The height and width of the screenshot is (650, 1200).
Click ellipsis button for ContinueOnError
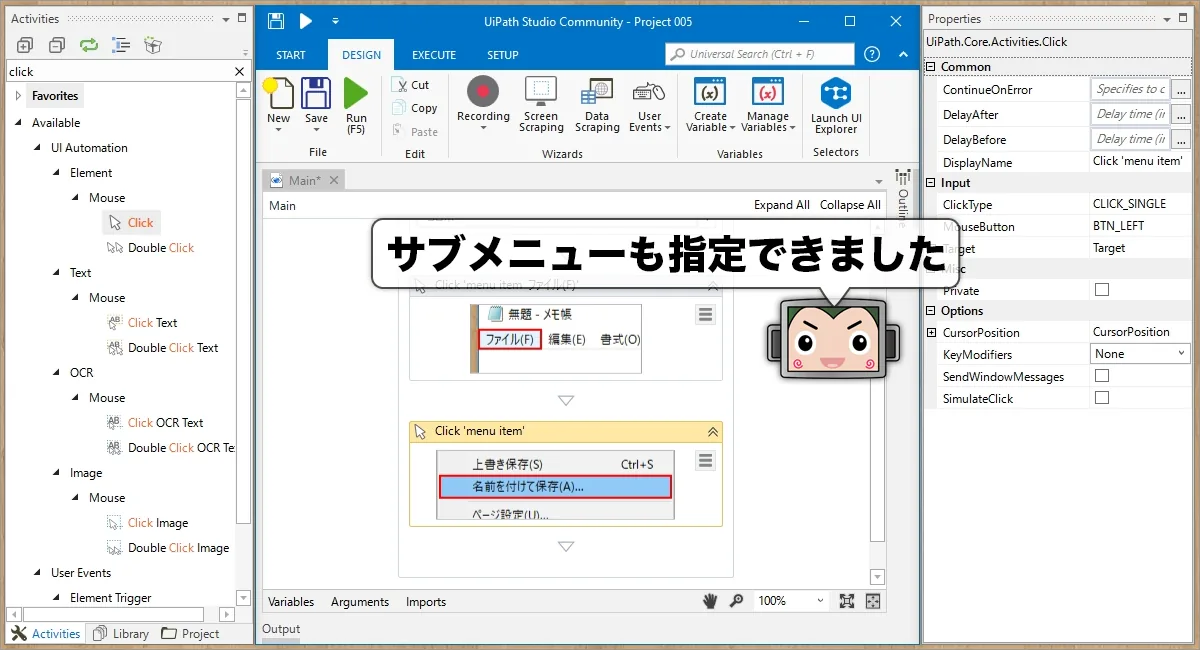[1181, 90]
